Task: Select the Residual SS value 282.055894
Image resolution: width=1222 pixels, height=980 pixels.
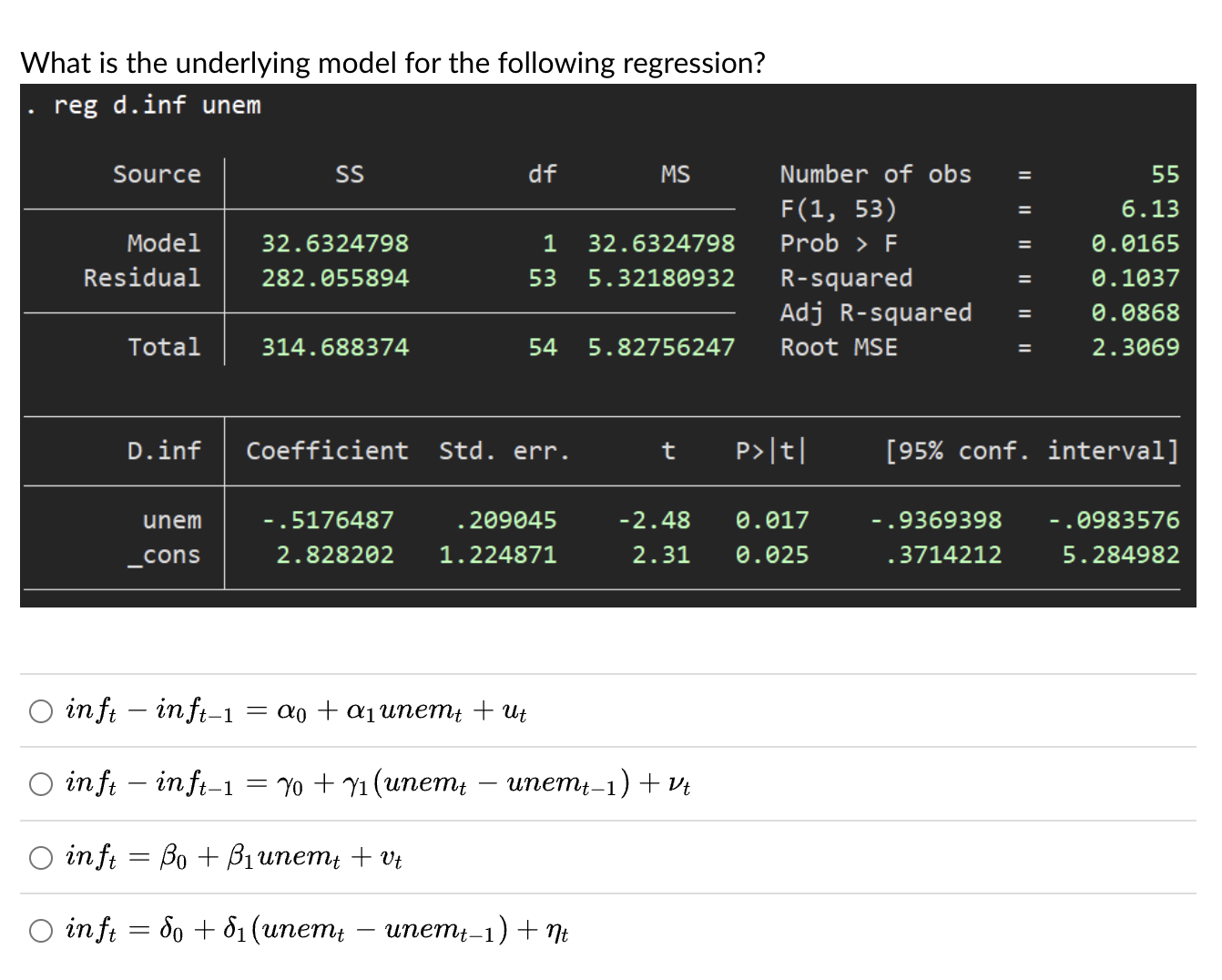Action: click(x=333, y=278)
